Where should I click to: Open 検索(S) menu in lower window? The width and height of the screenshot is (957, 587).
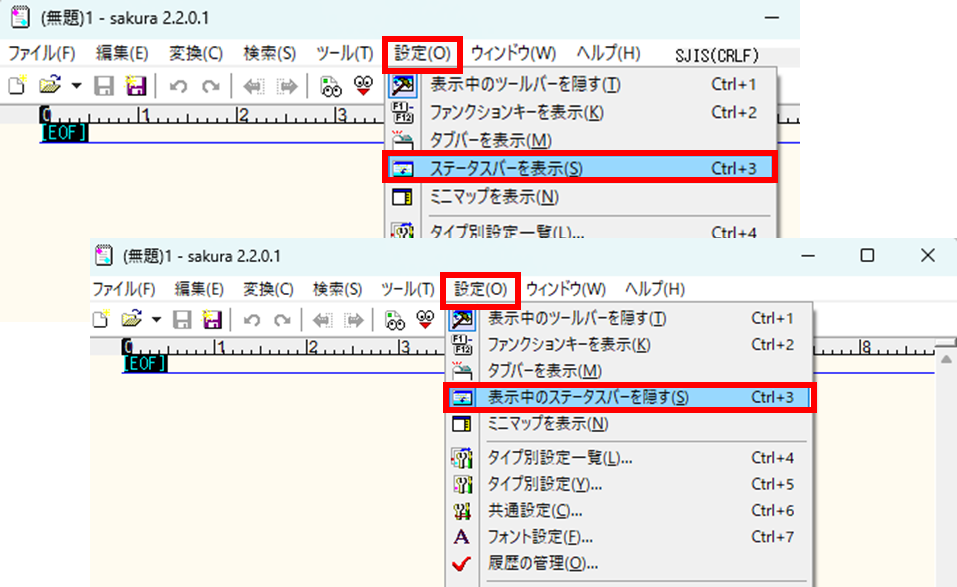337,289
